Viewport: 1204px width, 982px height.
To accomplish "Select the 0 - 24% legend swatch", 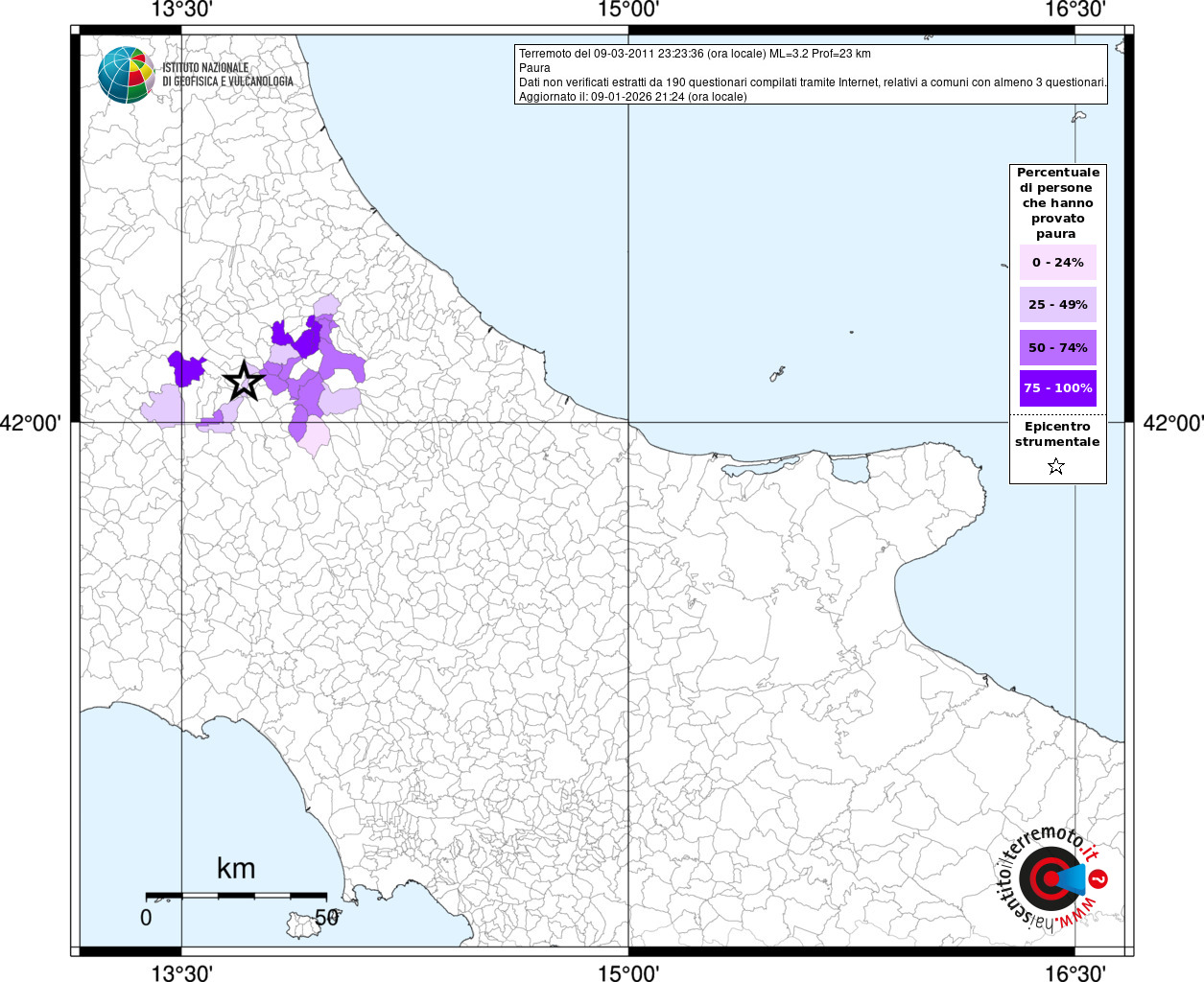I will click(1057, 263).
